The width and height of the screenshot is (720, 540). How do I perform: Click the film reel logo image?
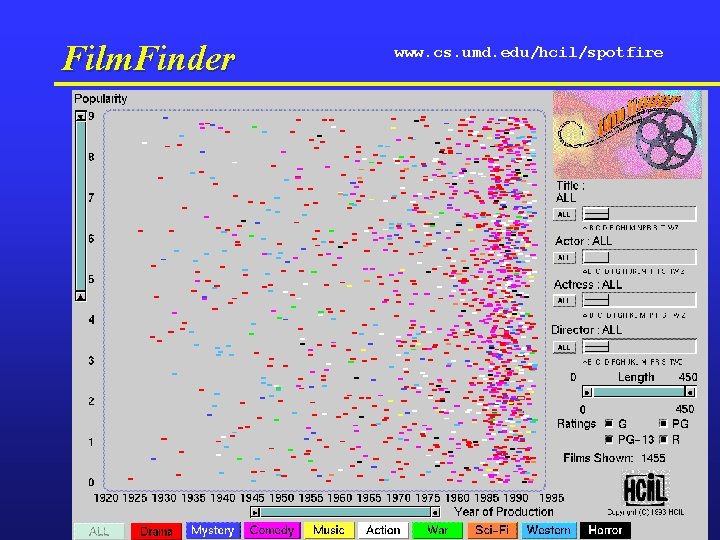coord(627,135)
